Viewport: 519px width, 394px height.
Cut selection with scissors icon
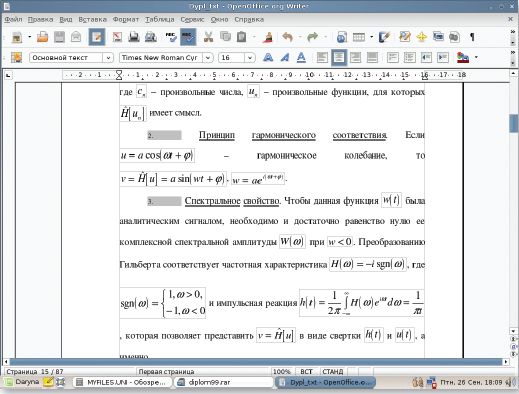(208, 37)
